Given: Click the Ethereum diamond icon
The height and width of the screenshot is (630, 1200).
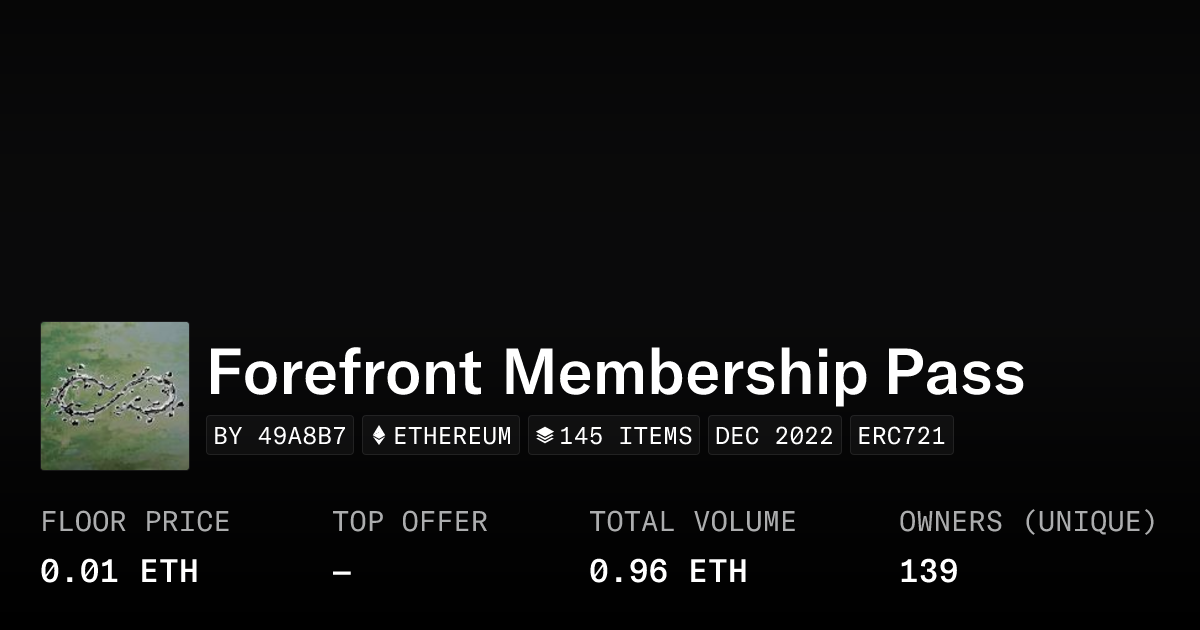Looking at the screenshot, I should (379, 436).
